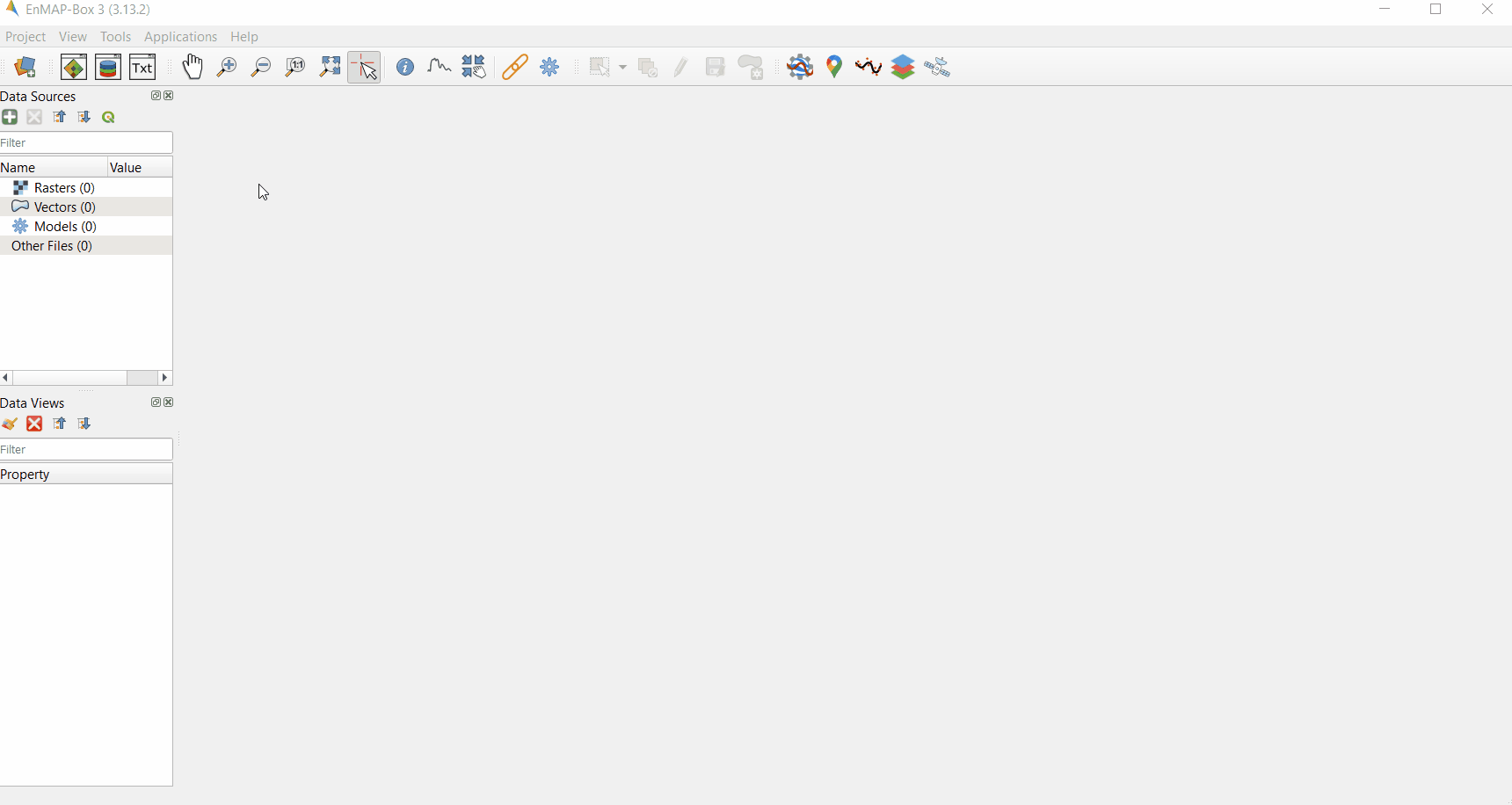Viewport: 1512px width, 805px height.
Task: Minimize the EnMAP-Box window
Action: [x=1385, y=10]
